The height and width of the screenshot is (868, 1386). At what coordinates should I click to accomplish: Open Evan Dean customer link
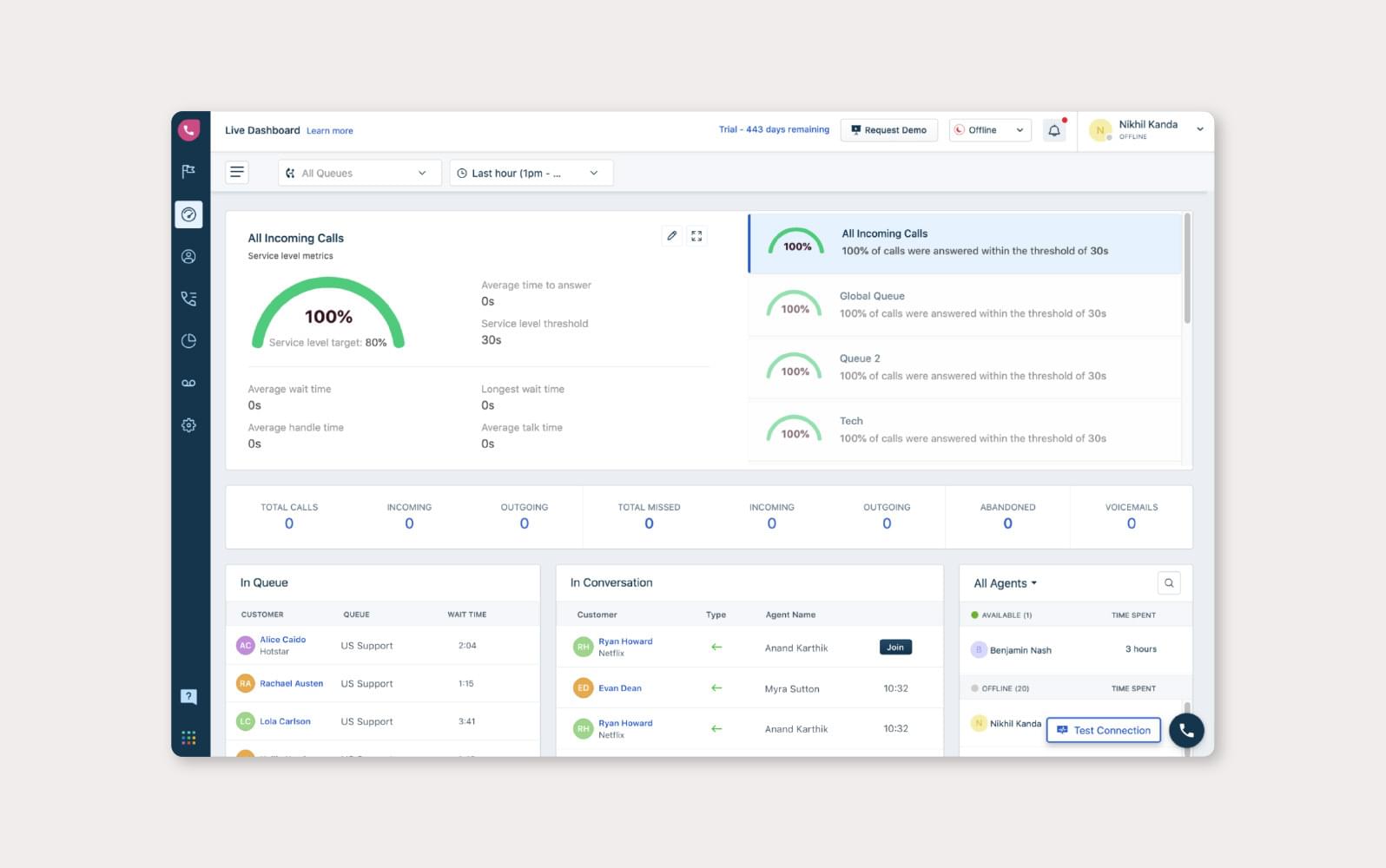click(x=620, y=688)
